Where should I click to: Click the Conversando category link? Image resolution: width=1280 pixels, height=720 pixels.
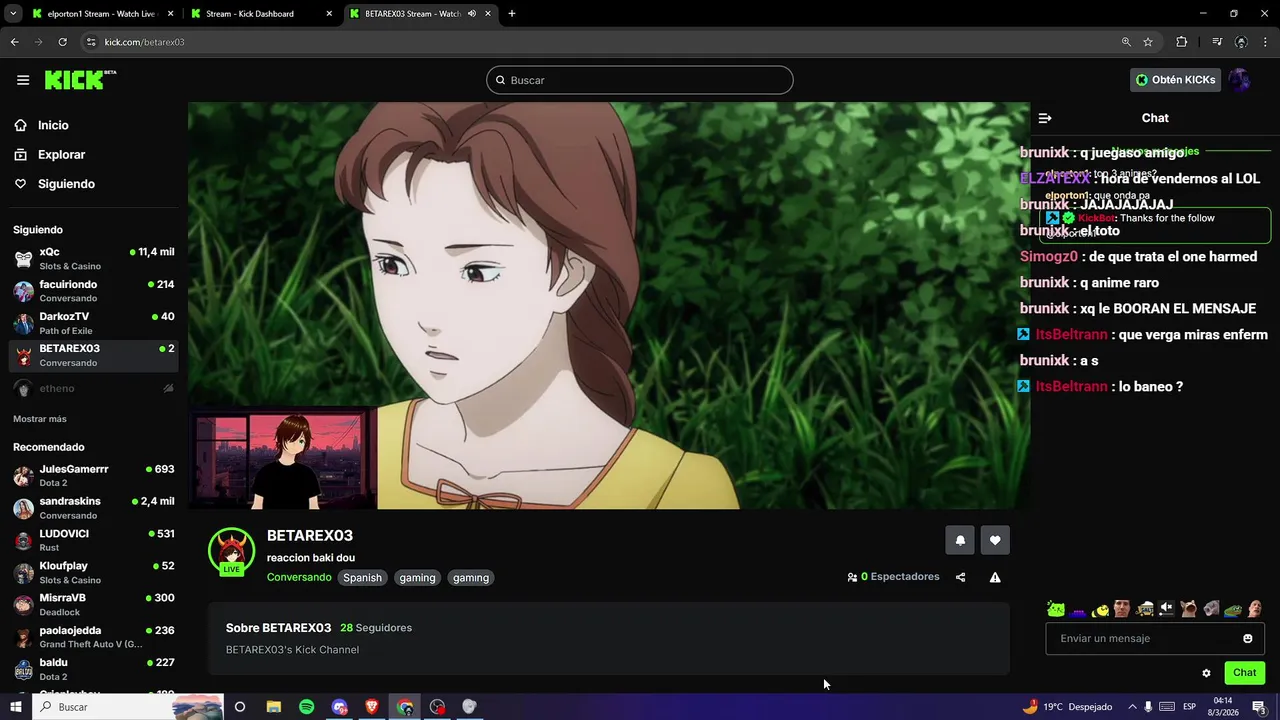pos(299,577)
